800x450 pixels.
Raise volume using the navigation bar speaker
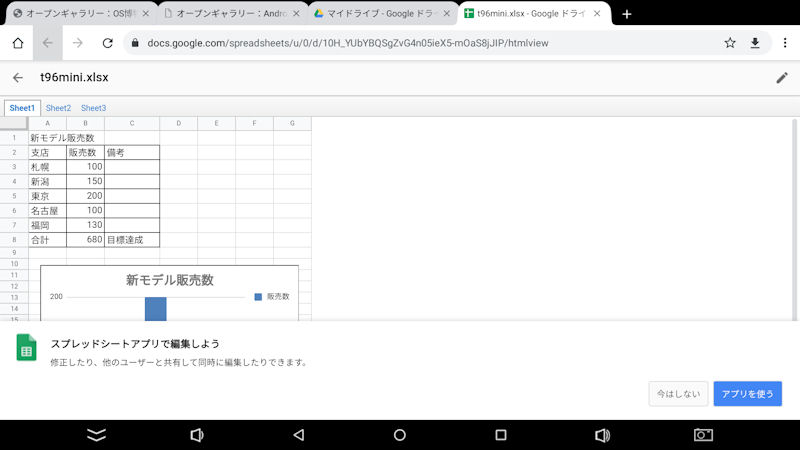(603, 435)
